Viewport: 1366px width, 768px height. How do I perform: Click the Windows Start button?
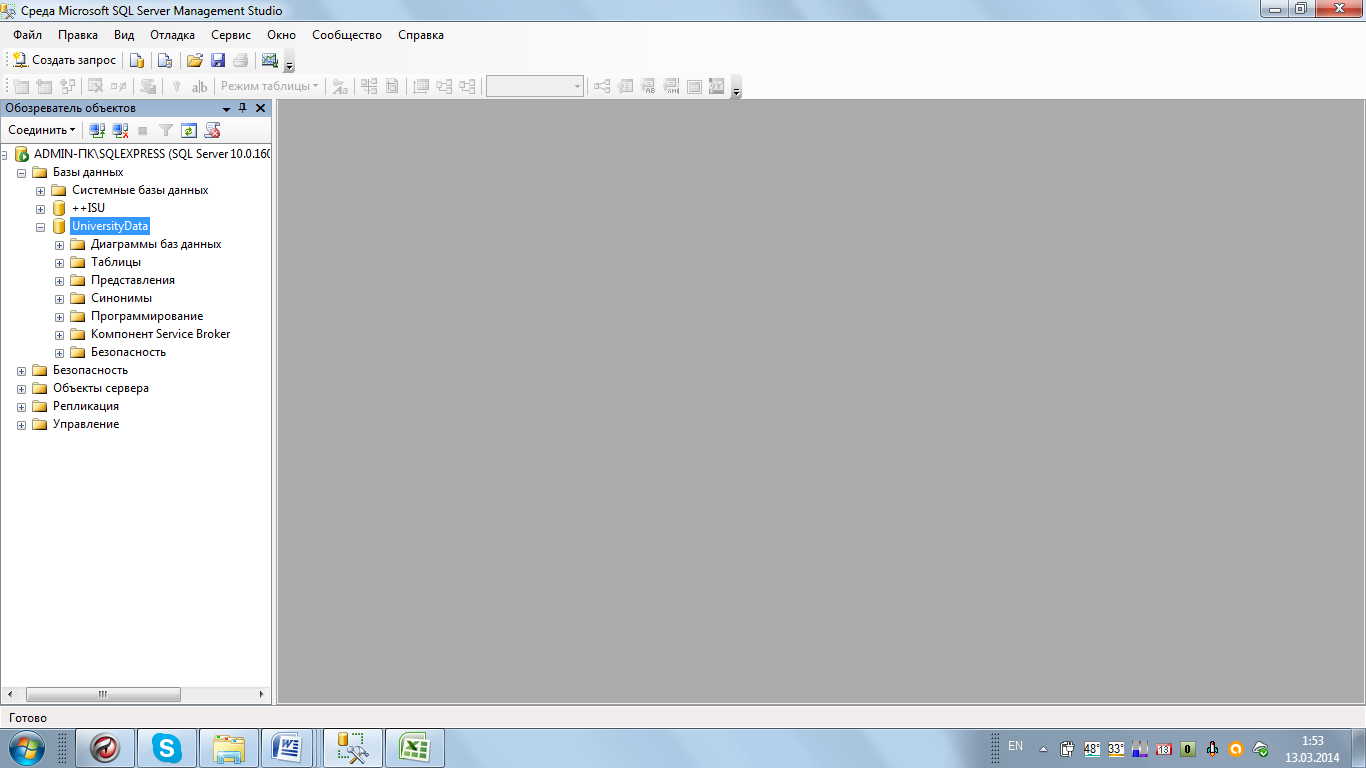[x=25, y=748]
